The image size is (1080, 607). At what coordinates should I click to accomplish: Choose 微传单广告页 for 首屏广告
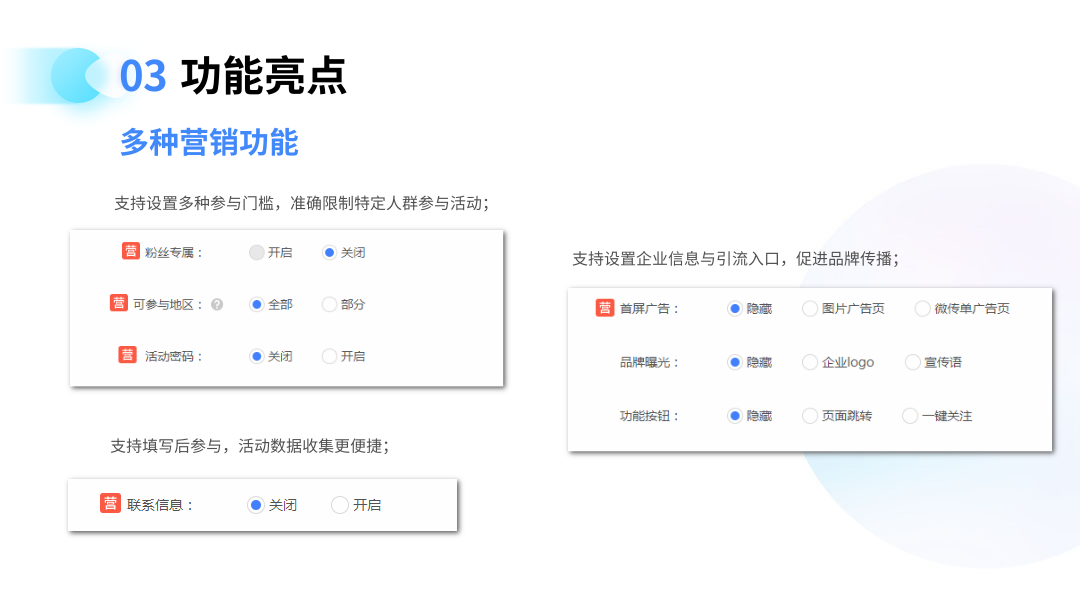(922, 309)
